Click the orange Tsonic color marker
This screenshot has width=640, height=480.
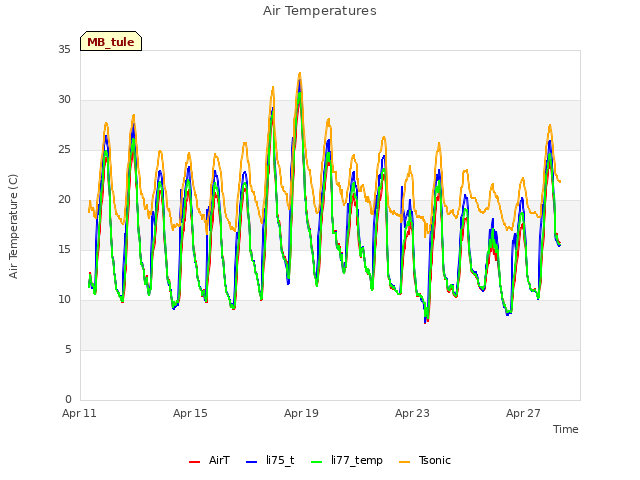tap(404, 462)
